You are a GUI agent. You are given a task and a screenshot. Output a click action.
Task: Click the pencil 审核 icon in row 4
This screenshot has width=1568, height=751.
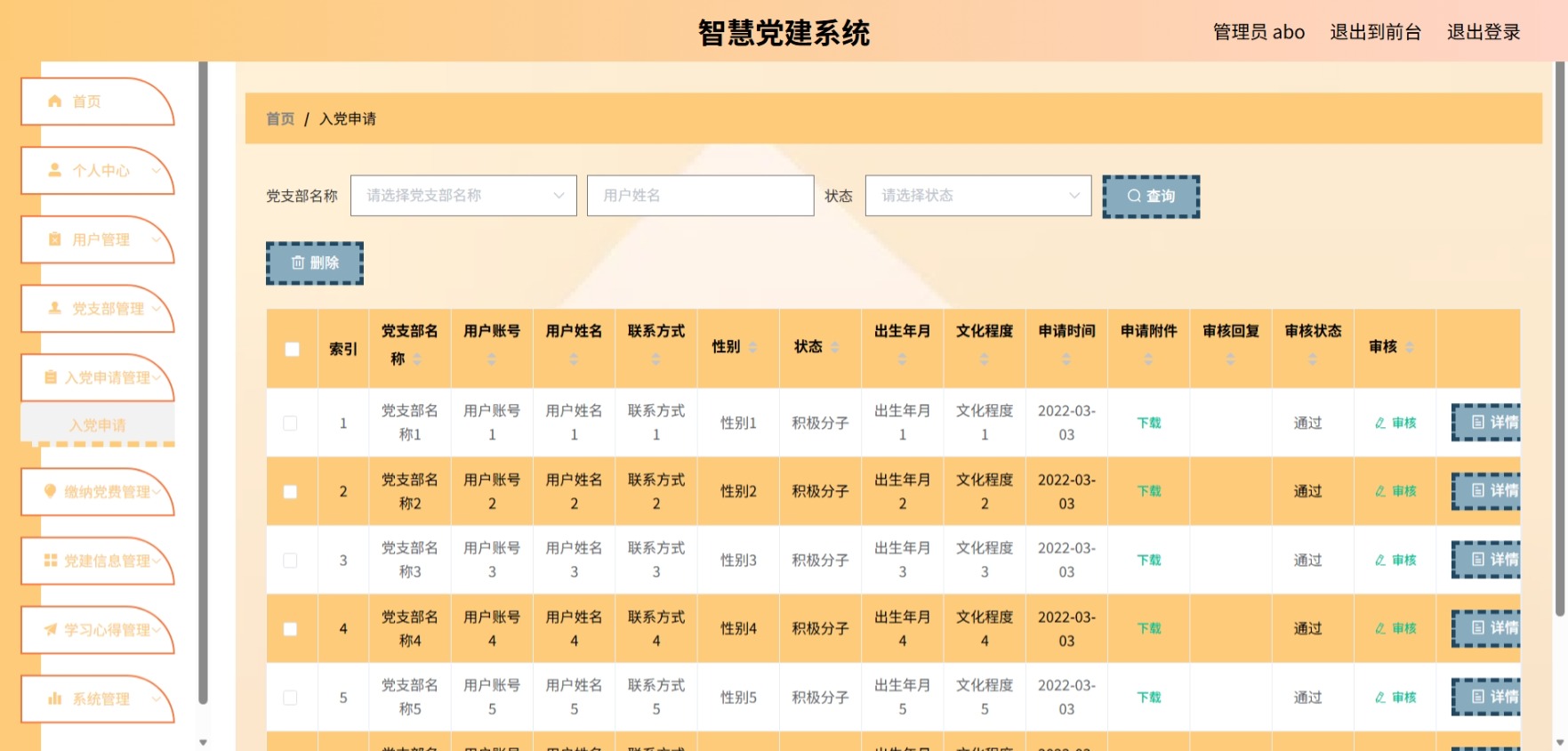tap(1380, 628)
